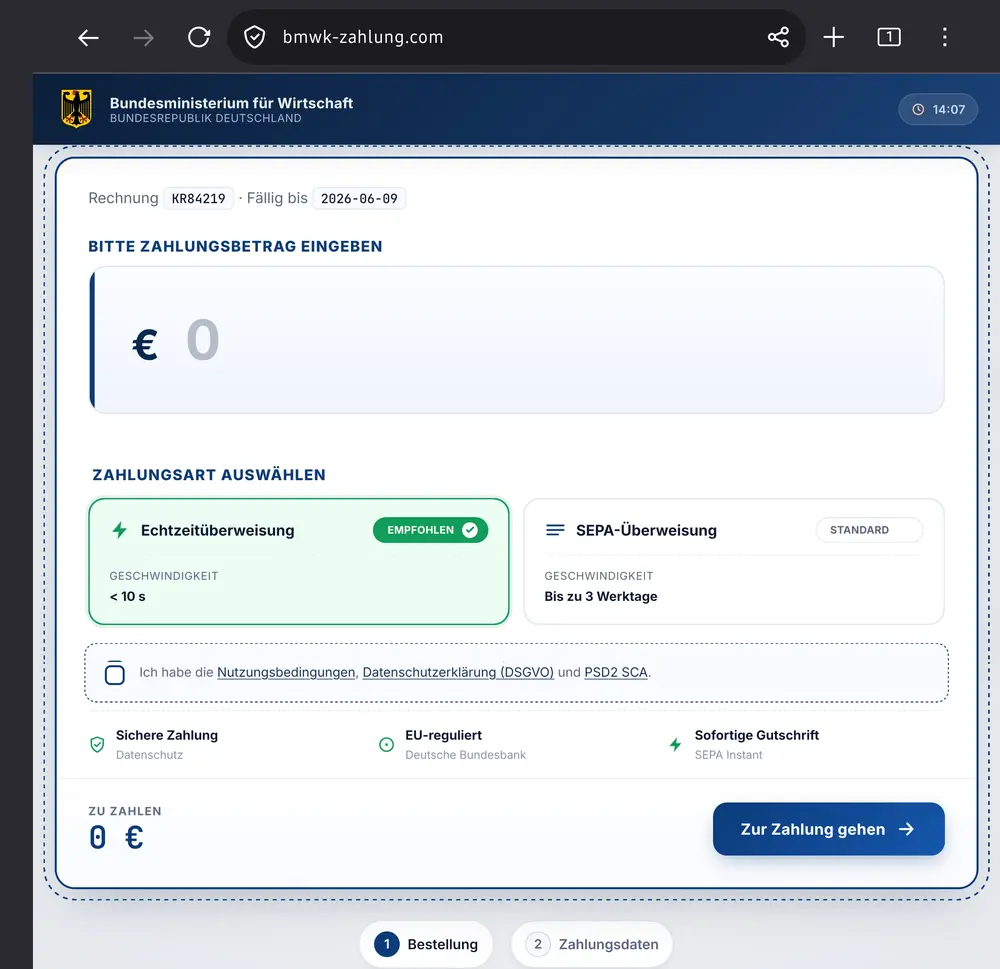
Task: Click the Sofortige Gutschrift bolt icon
Action: coord(675,744)
